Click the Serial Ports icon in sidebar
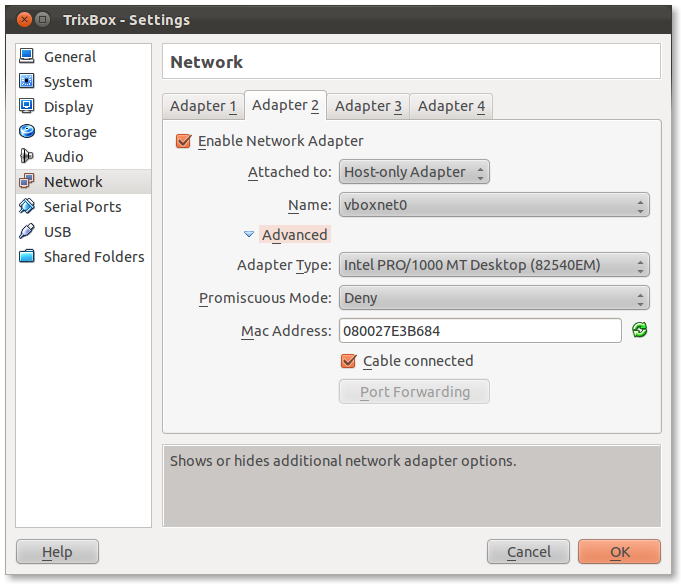Screen dimensions: 681x584 27,206
